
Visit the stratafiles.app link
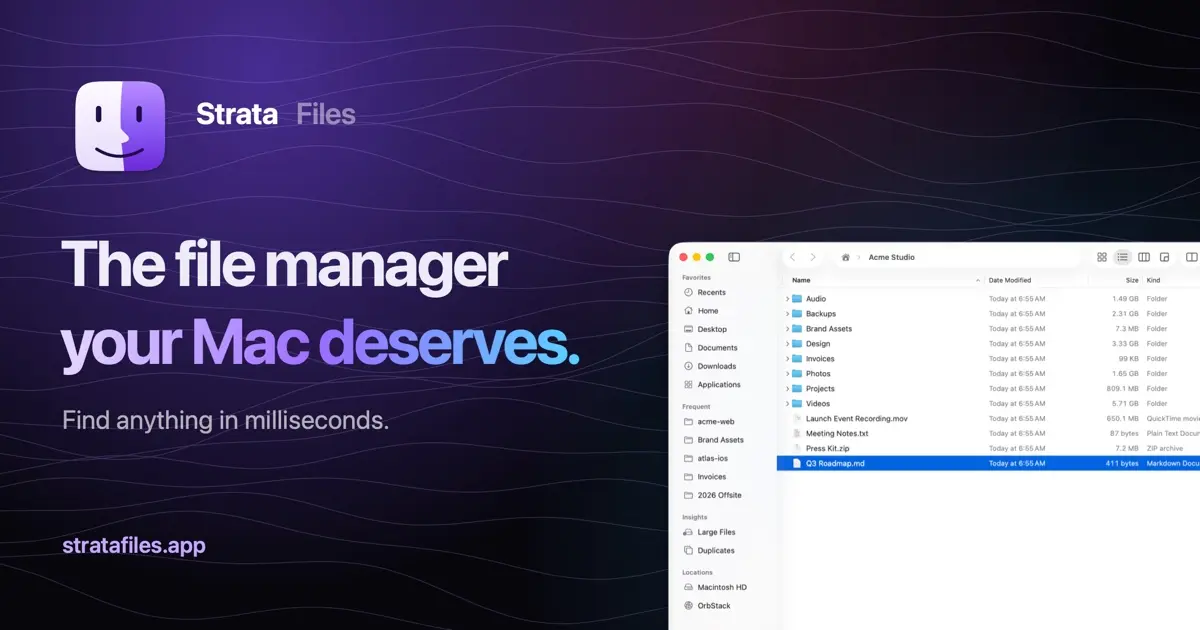coord(134,546)
